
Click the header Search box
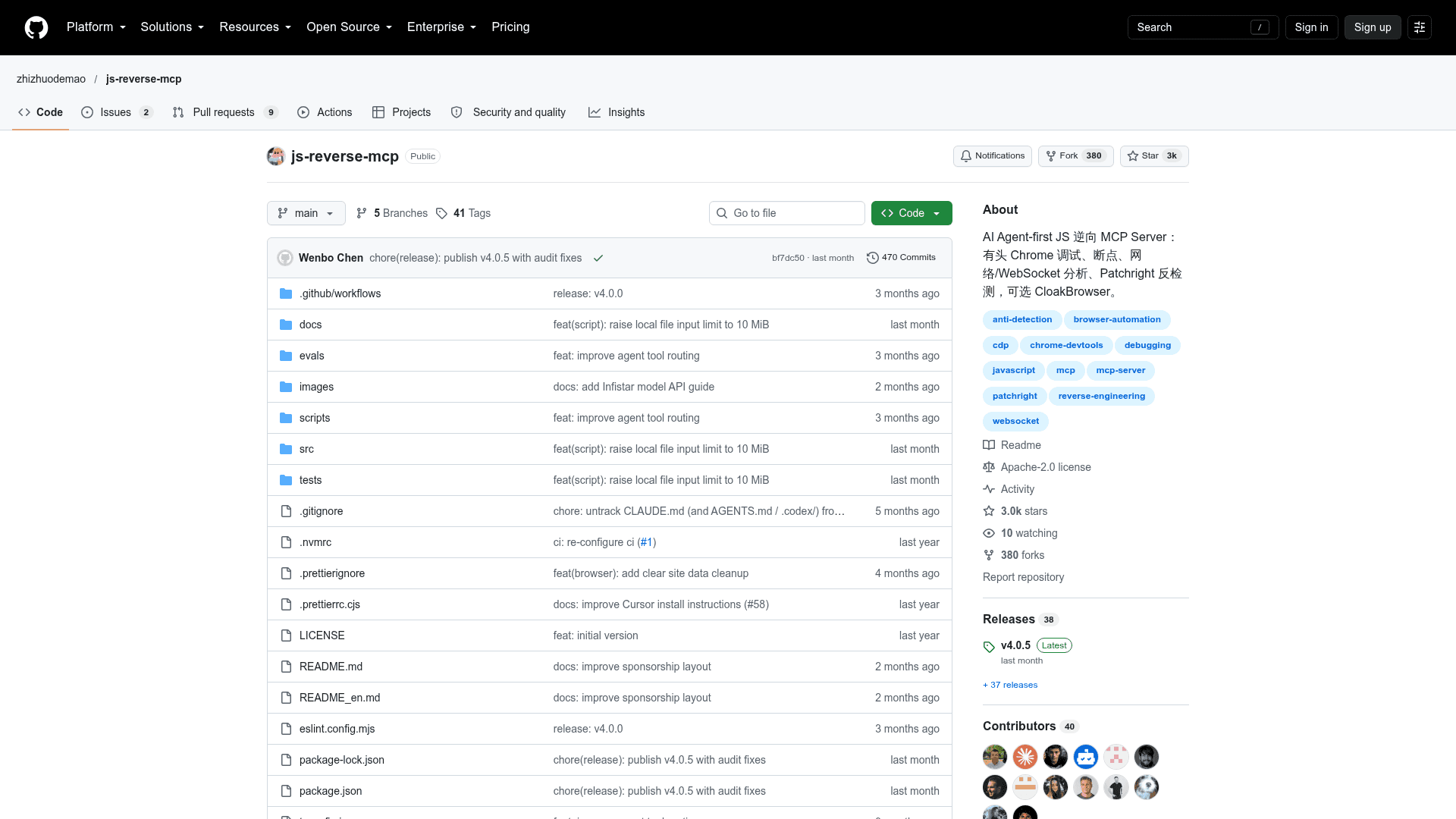tap(1203, 27)
